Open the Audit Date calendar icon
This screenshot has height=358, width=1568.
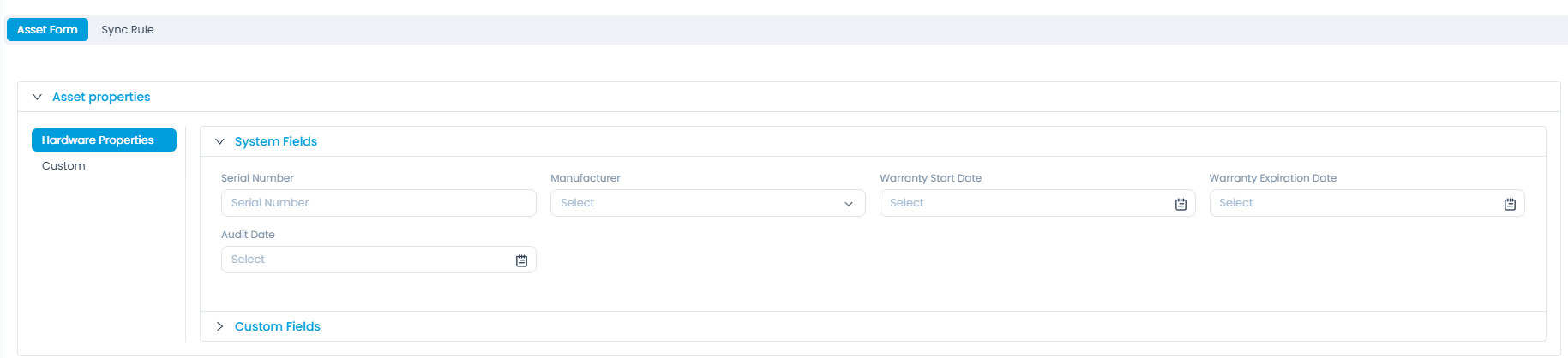tap(521, 260)
